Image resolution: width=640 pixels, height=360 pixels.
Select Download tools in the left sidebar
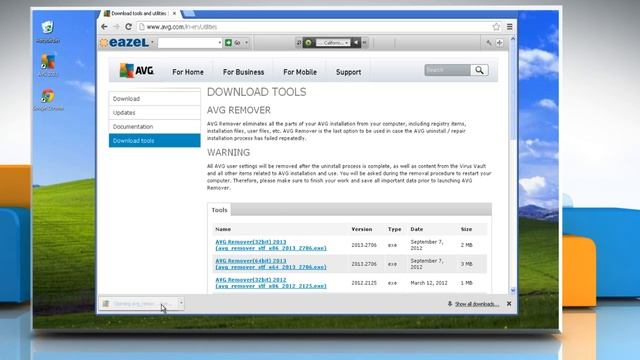coord(155,140)
